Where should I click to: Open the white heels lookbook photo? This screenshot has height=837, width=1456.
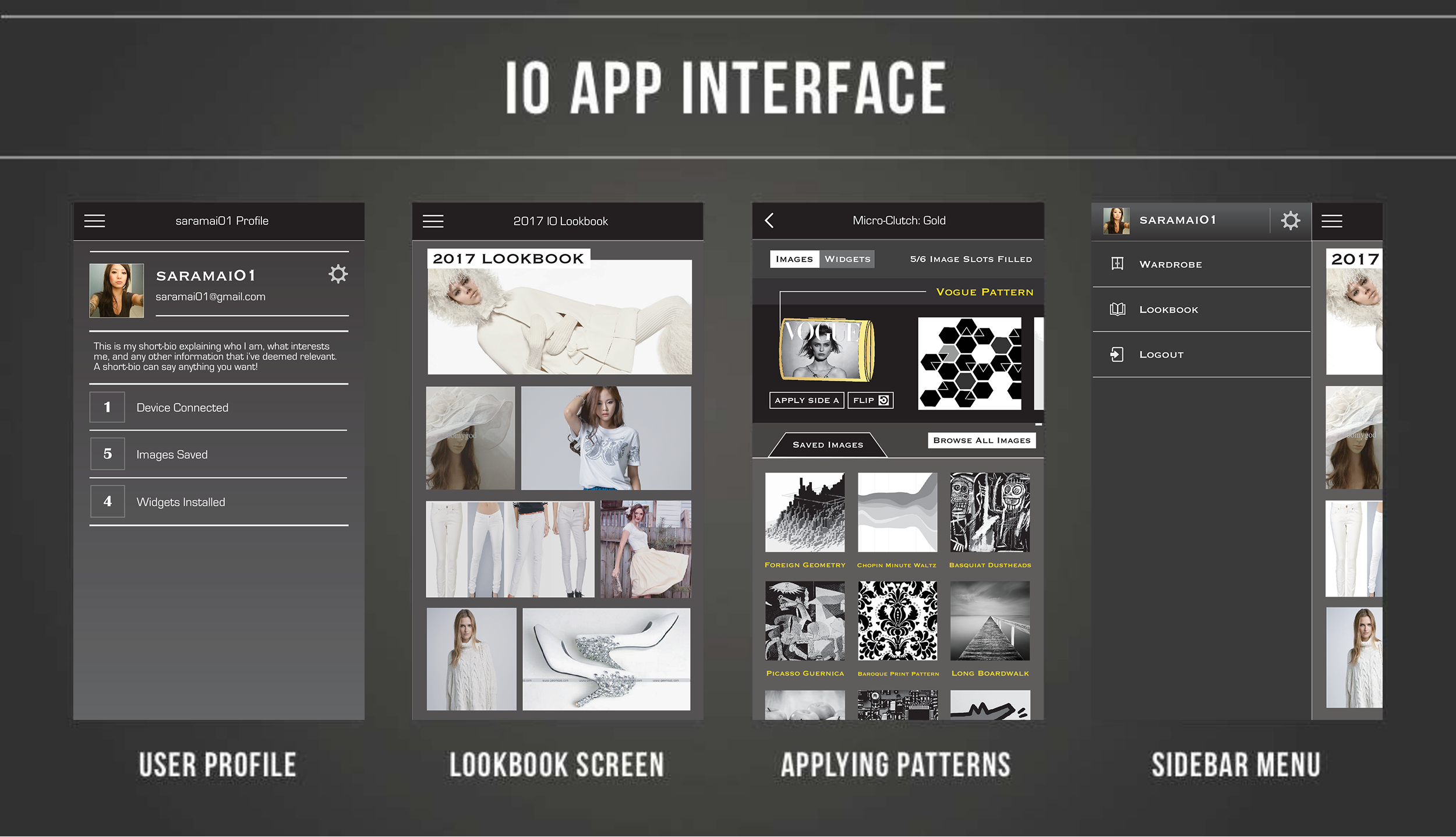[606, 659]
